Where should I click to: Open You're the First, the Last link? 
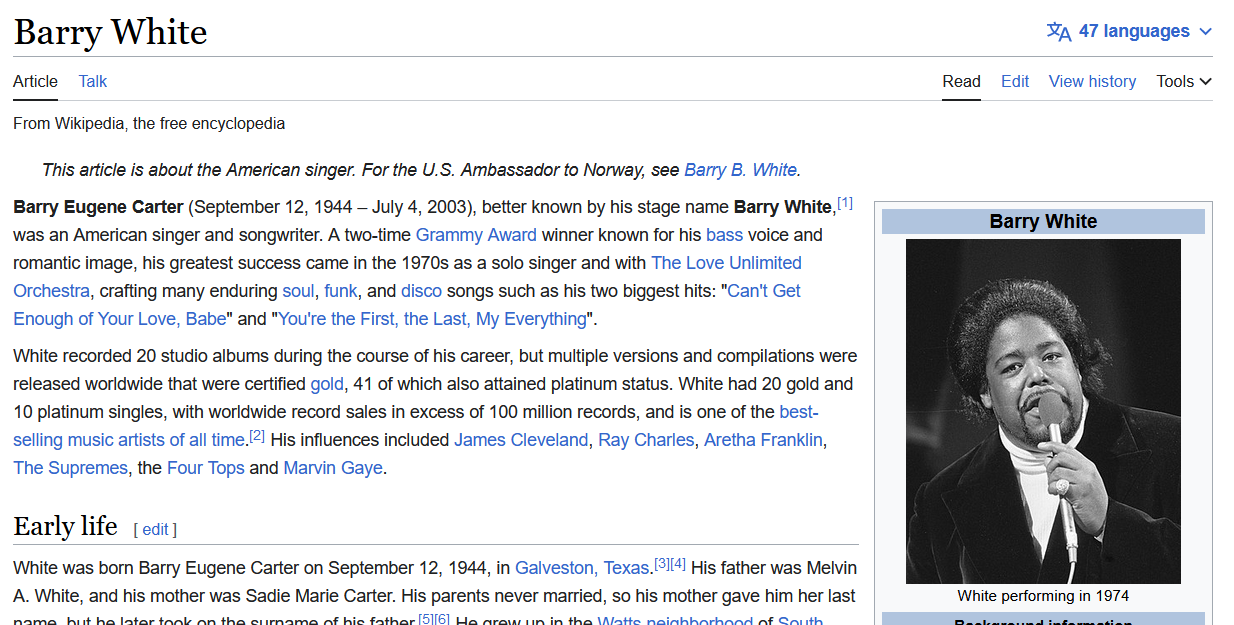click(x=432, y=319)
